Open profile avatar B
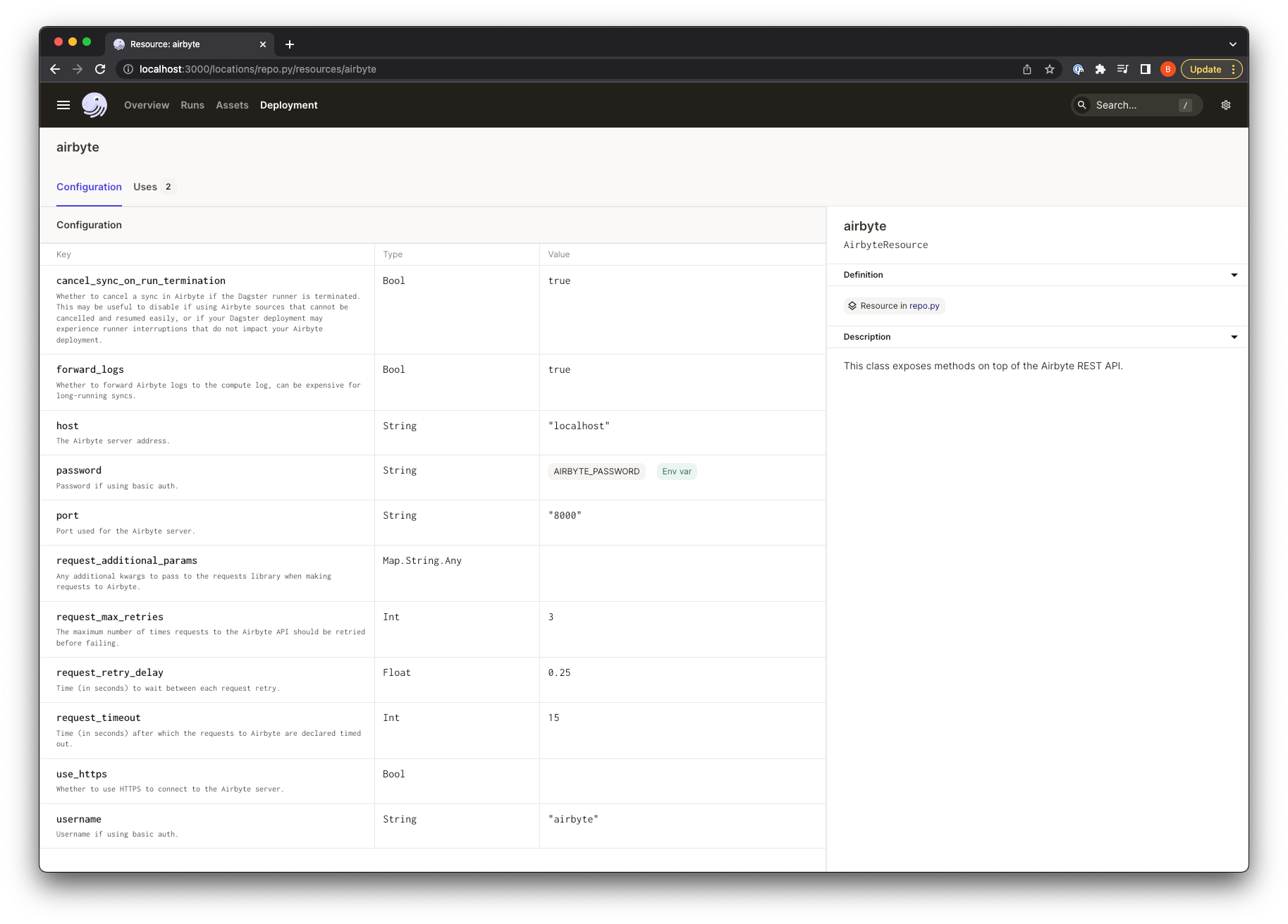Viewport: 1288px width, 924px height. 1168,69
